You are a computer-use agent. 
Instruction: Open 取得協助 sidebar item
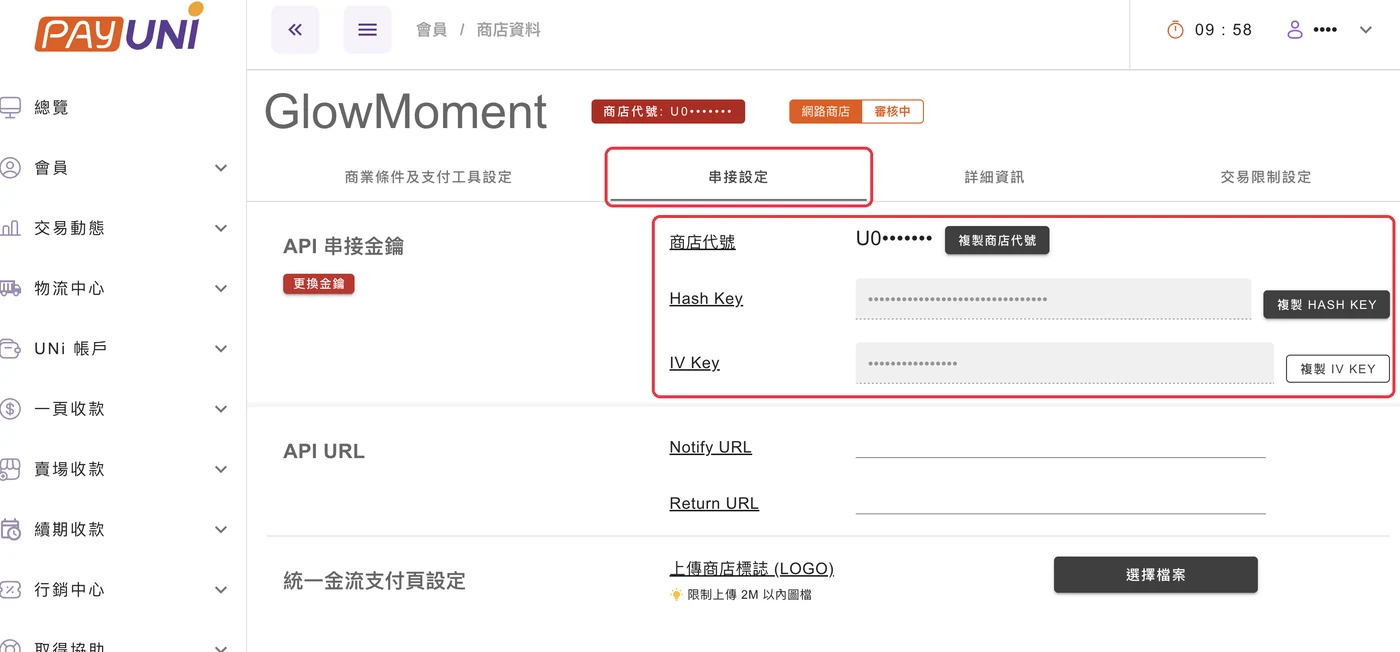pyautogui.click(x=69, y=646)
